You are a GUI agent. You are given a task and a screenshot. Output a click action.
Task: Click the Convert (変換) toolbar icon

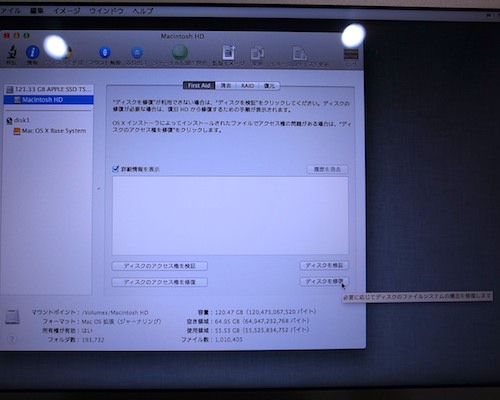257,53
